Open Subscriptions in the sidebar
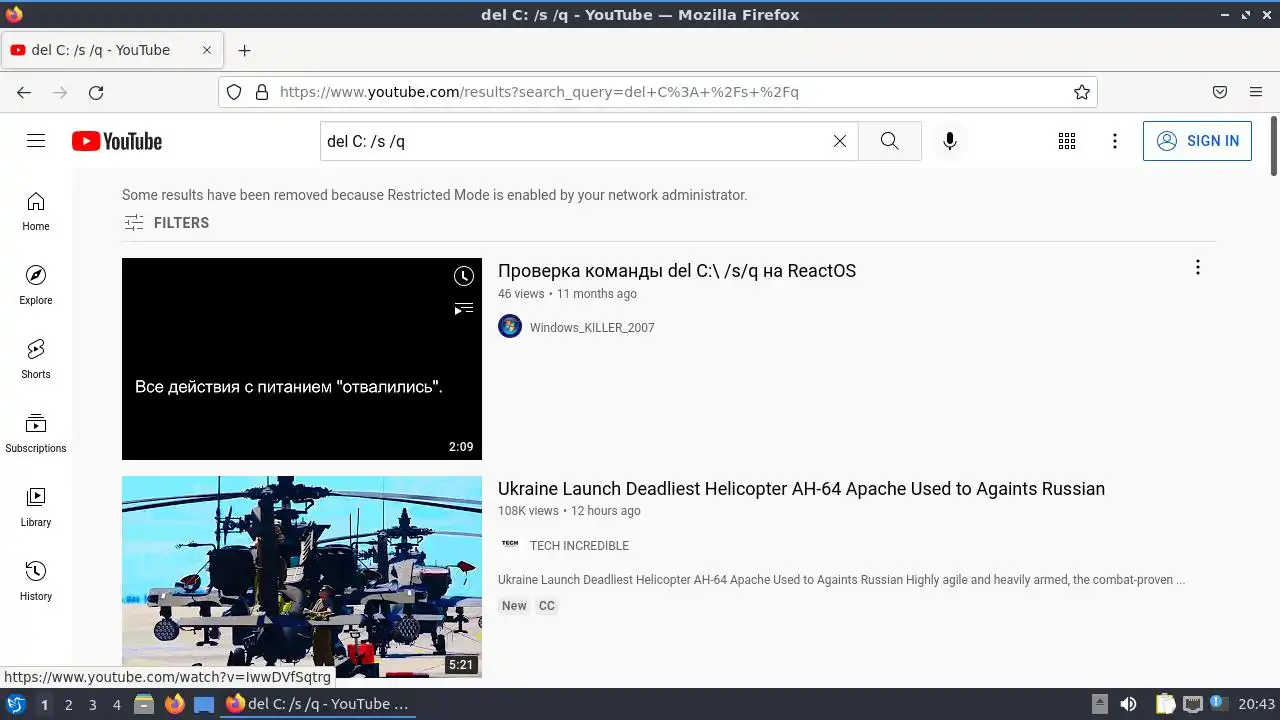The width and height of the screenshot is (1280, 720). tap(36, 433)
